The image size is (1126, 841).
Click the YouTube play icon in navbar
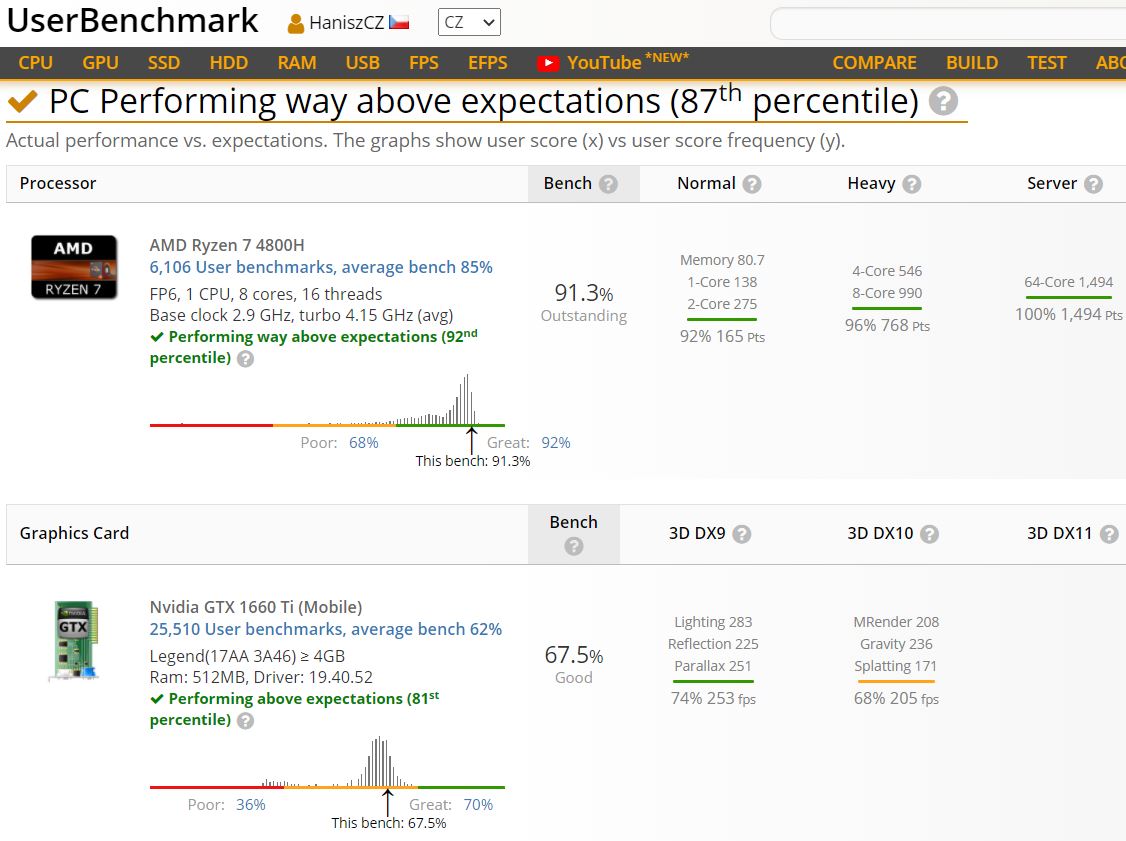coord(547,63)
